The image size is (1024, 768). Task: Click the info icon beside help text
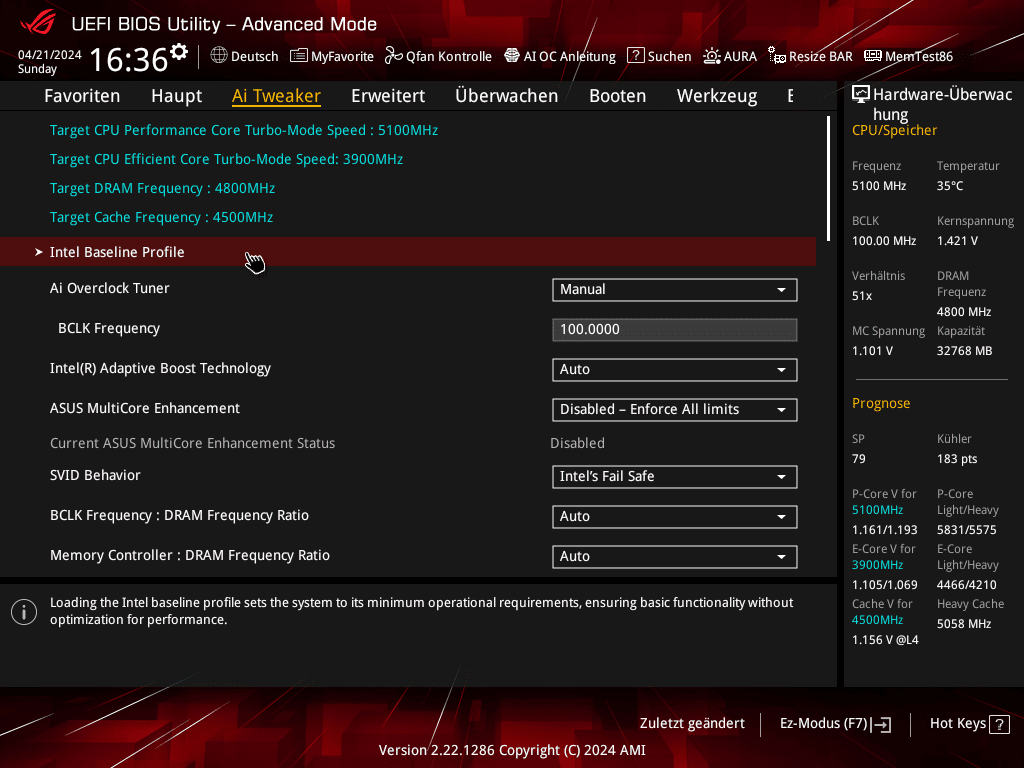tap(24, 612)
